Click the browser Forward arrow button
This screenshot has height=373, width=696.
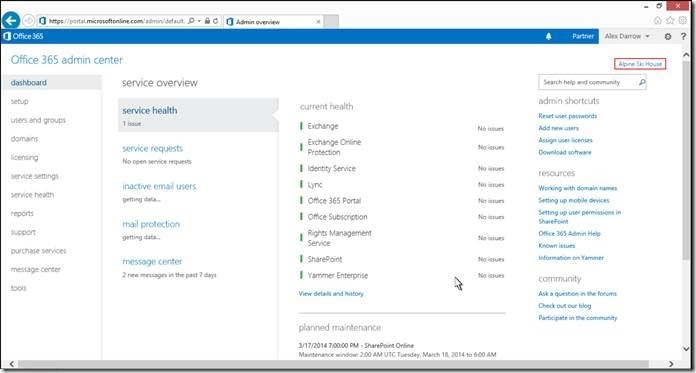[x=28, y=20]
